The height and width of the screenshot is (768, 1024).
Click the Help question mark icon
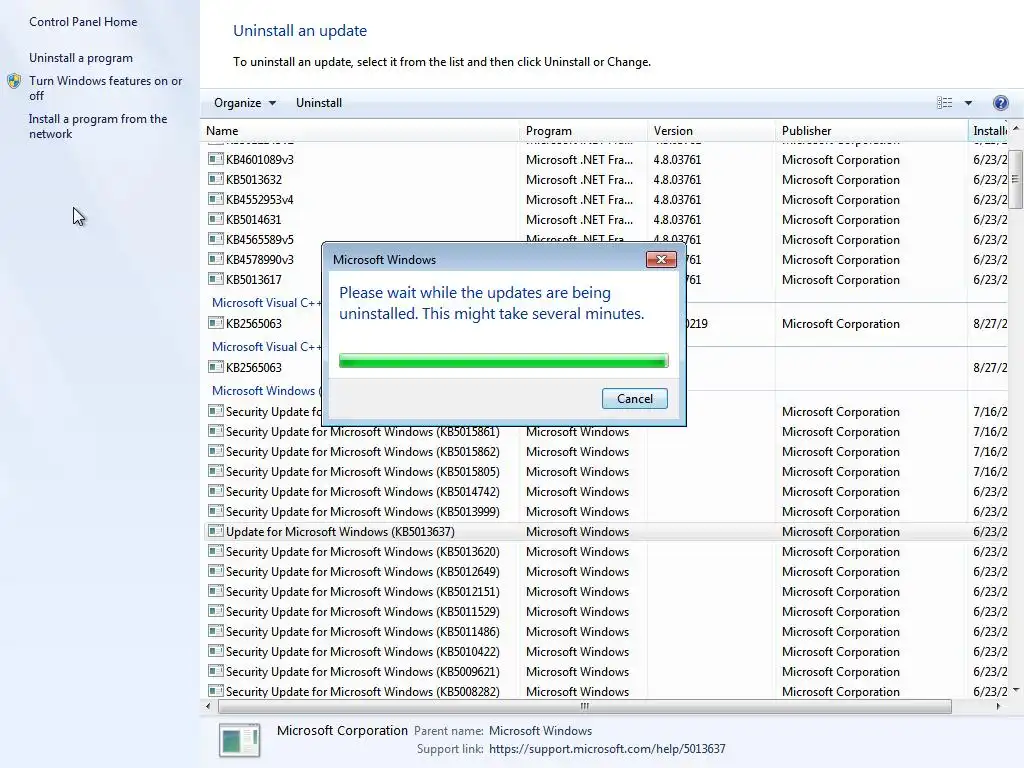pos(1000,103)
